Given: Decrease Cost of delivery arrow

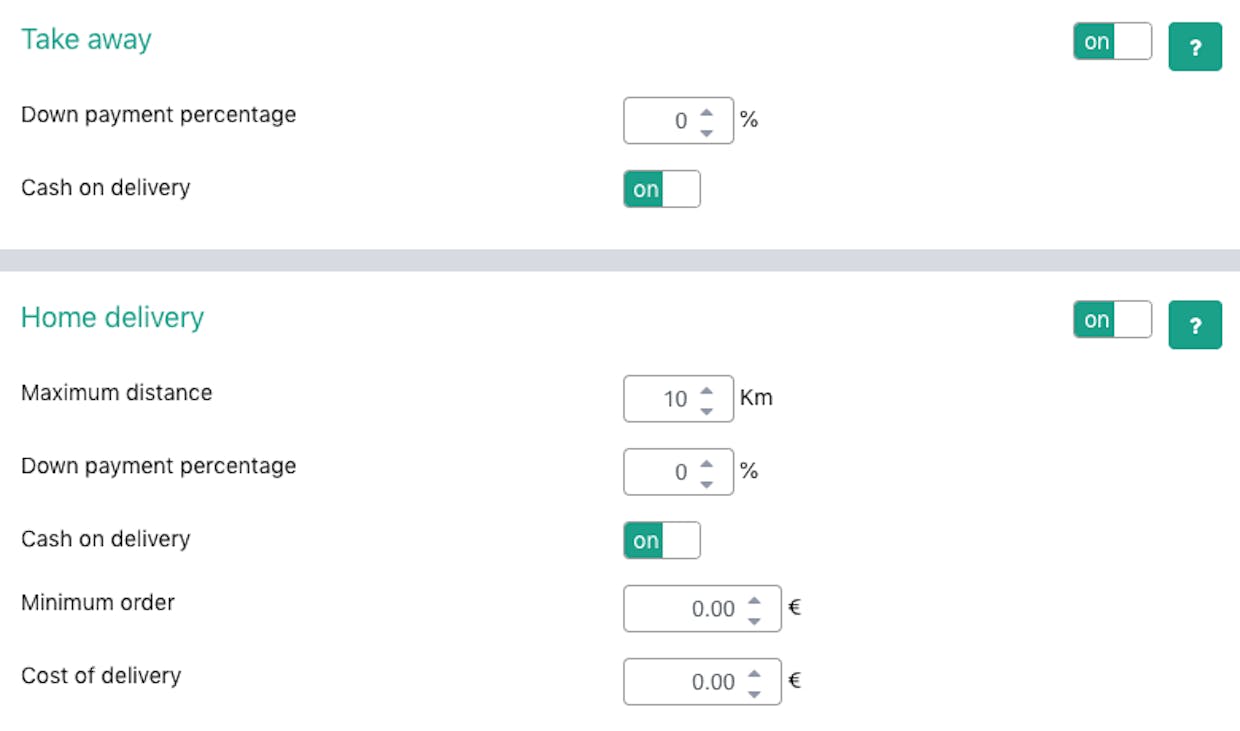Looking at the screenshot, I should (x=754, y=693).
